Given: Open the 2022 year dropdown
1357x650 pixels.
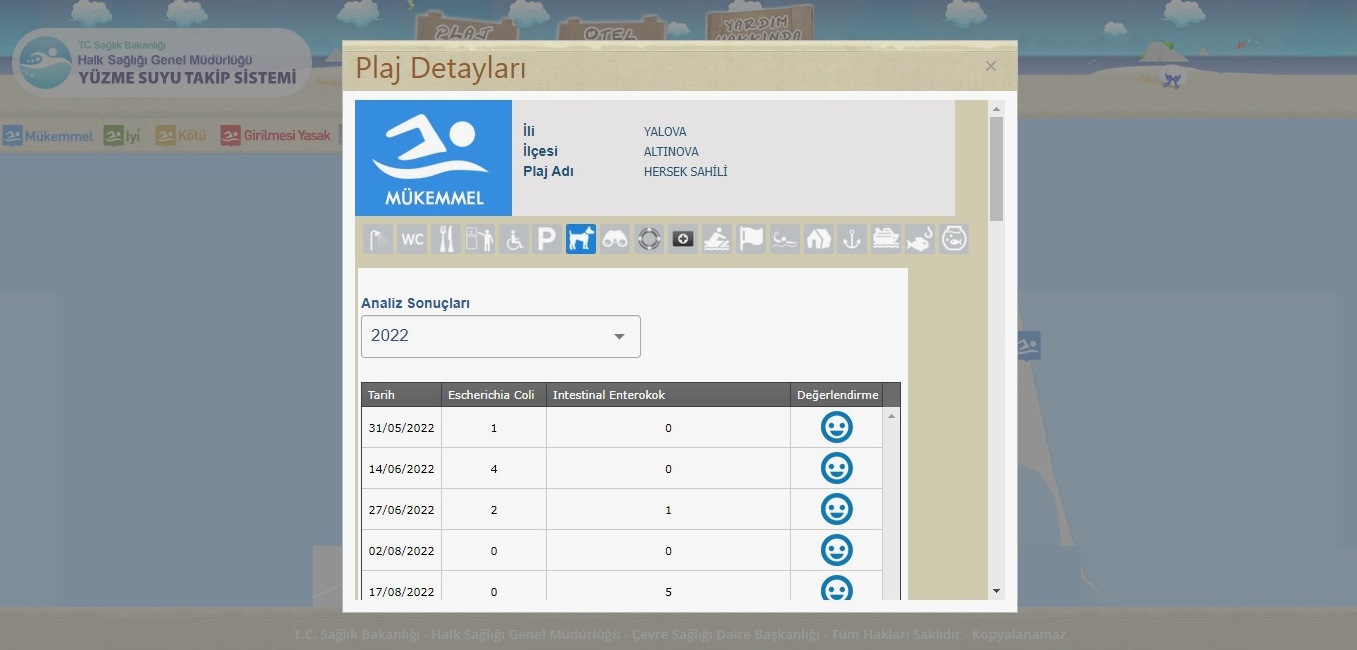Looking at the screenshot, I should pos(500,336).
